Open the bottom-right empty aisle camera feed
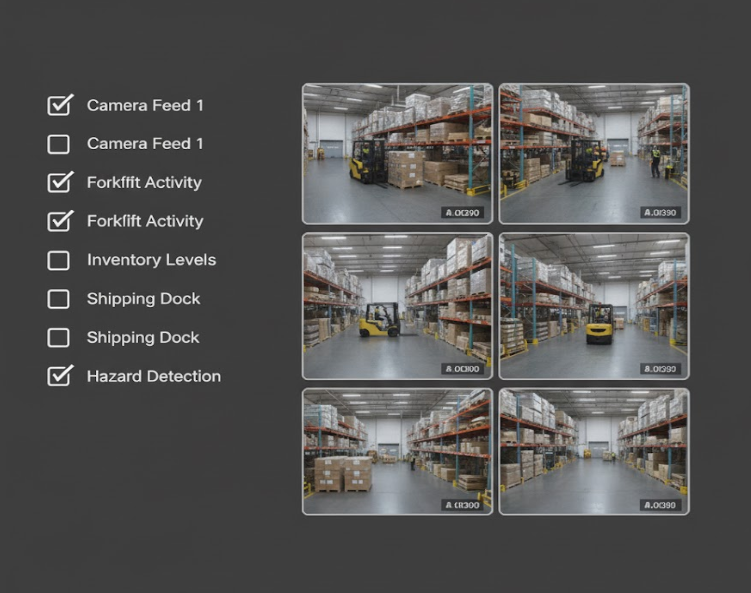This screenshot has width=751, height=593. (x=594, y=451)
